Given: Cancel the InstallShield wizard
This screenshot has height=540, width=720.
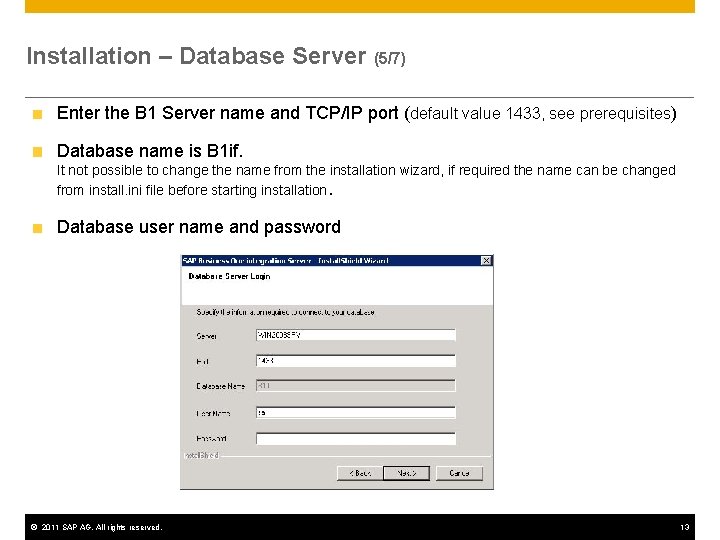Looking at the screenshot, I should click(459, 473).
